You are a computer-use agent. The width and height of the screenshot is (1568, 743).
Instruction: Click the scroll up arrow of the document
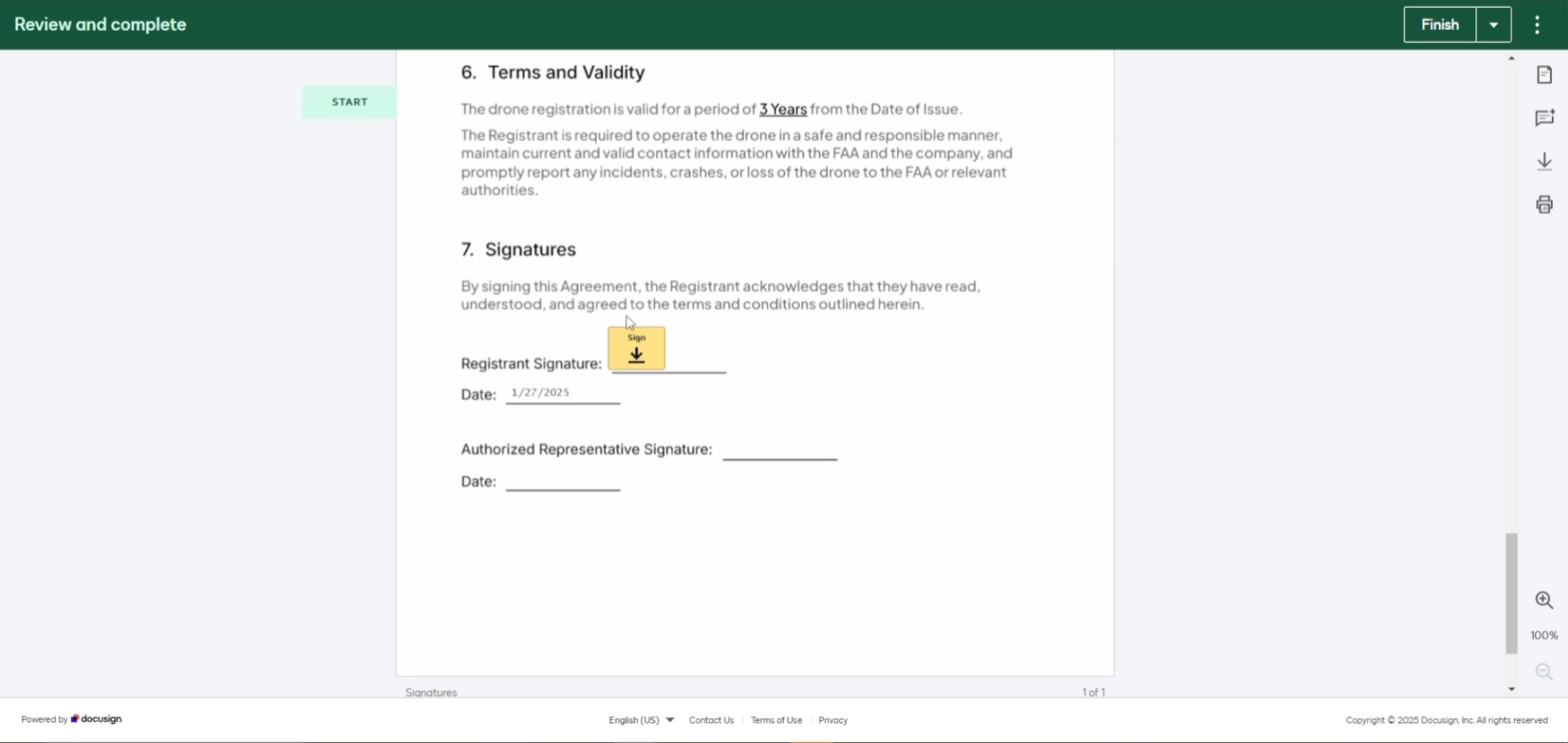(x=1511, y=58)
